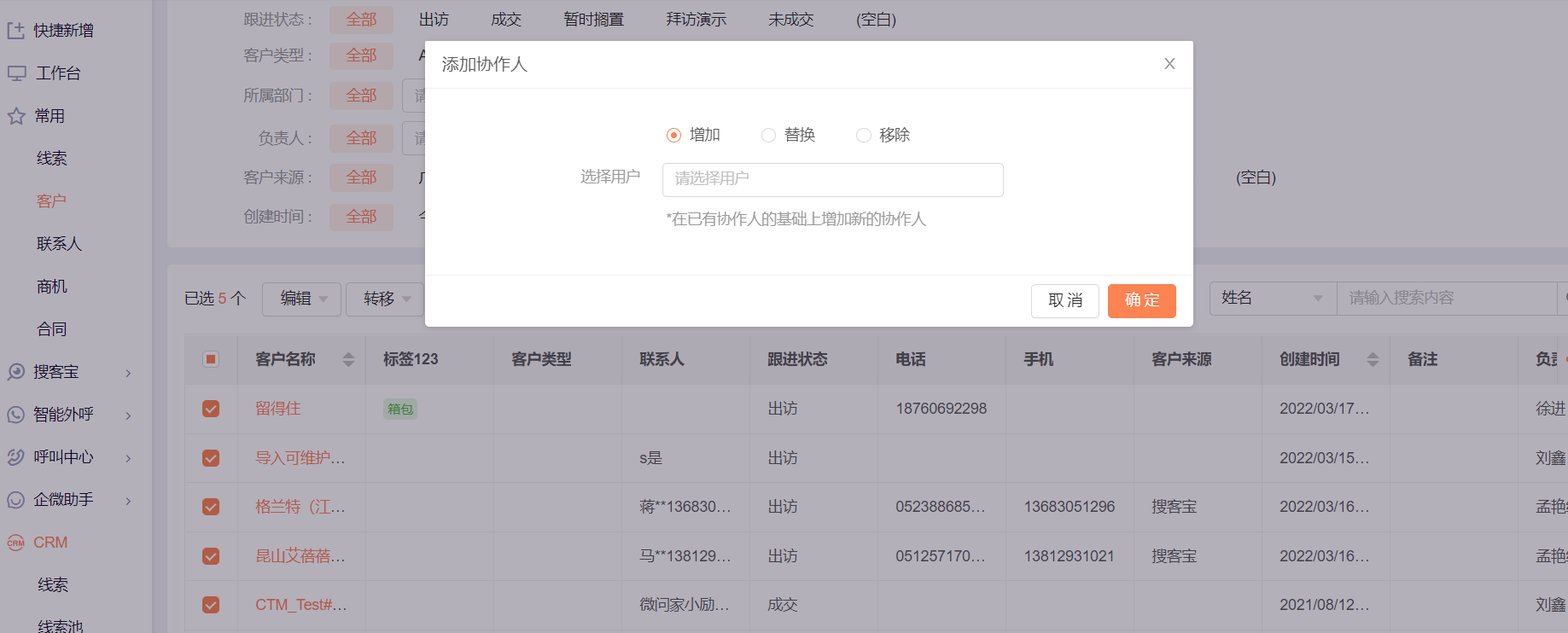Image resolution: width=1568 pixels, height=633 pixels.
Task: Click the 常用 star icon
Action: 16,116
